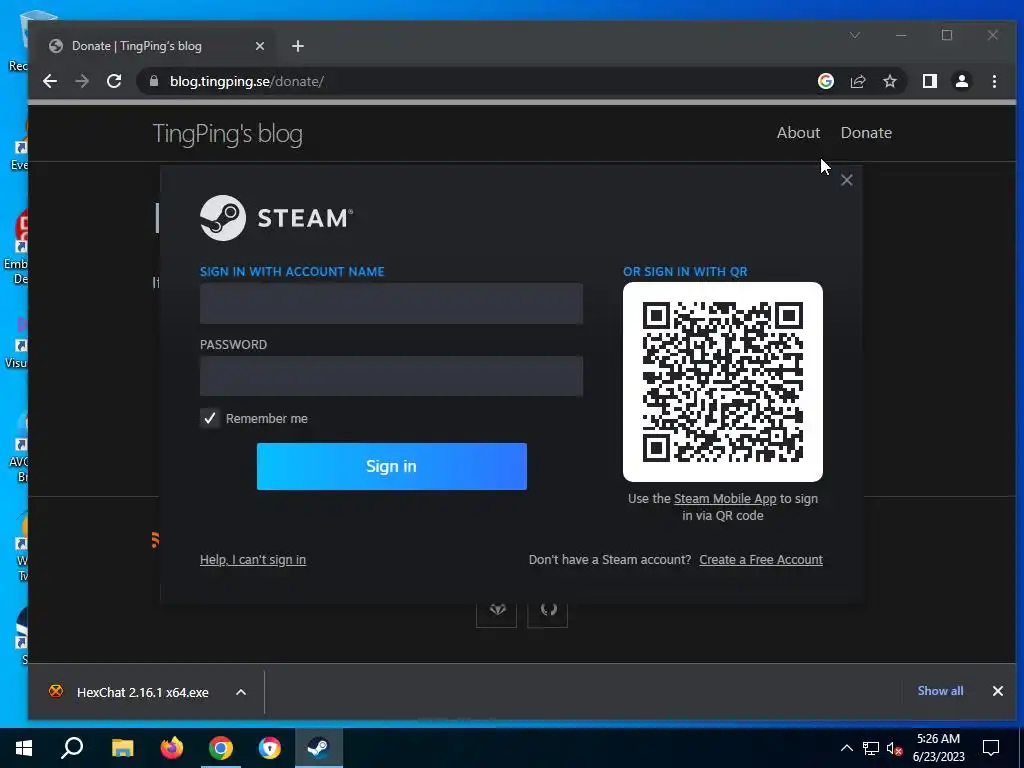Open Firefox from the taskbar
This screenshot has width=1024, height=768.
point(172,748)
